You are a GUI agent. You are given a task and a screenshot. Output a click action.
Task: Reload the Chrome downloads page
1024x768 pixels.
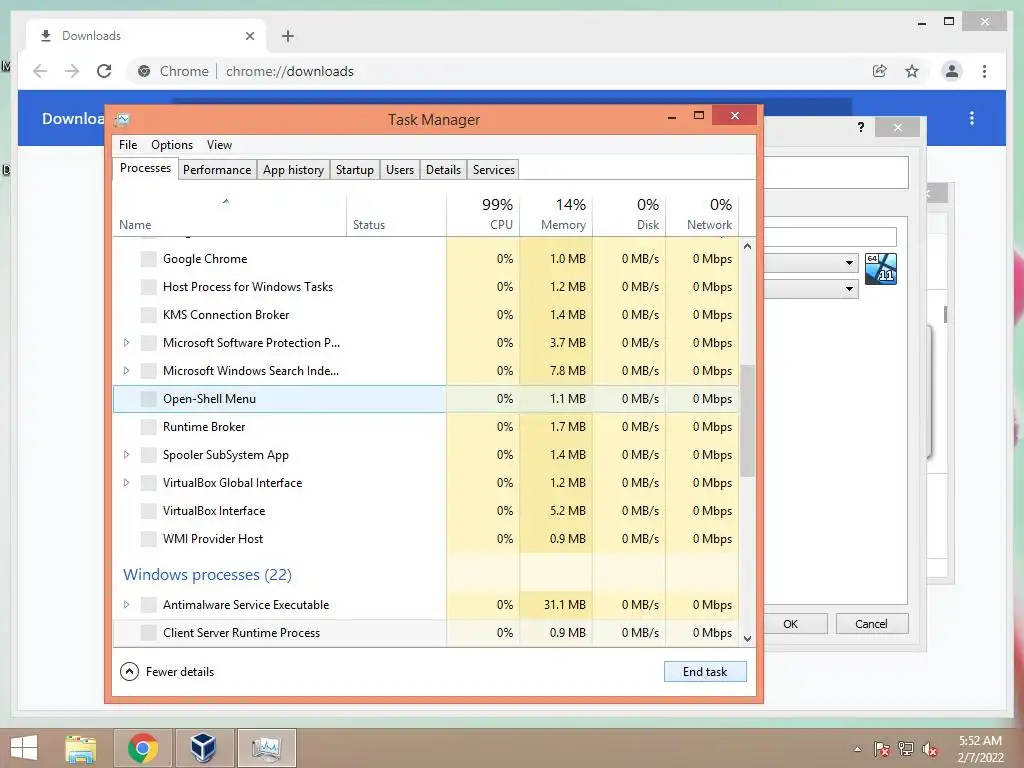pyautogui.click(x=104, y=71)
